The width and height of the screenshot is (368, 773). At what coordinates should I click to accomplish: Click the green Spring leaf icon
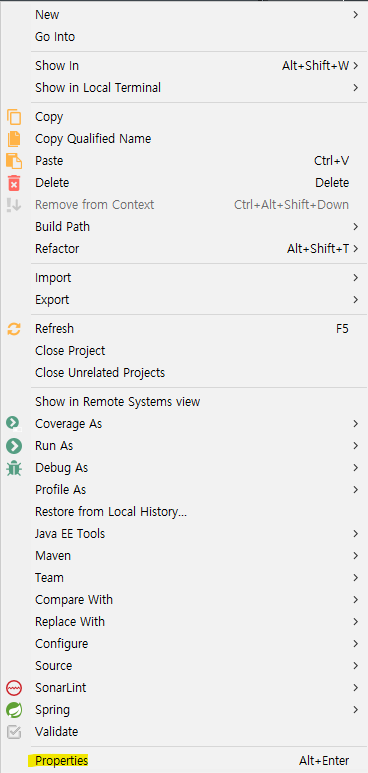[x=14, y=710]
